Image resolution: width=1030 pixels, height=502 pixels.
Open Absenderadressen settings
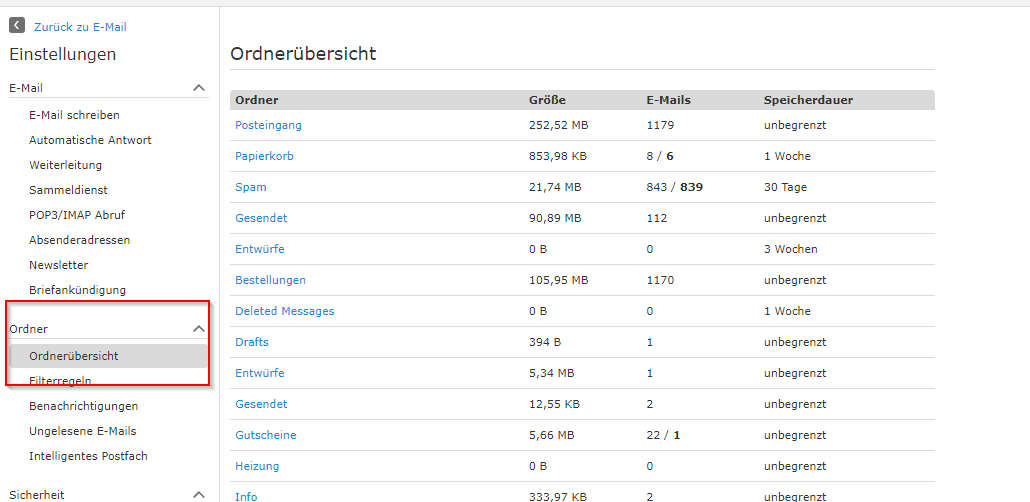pyautogui.click(x=79, y=240)
